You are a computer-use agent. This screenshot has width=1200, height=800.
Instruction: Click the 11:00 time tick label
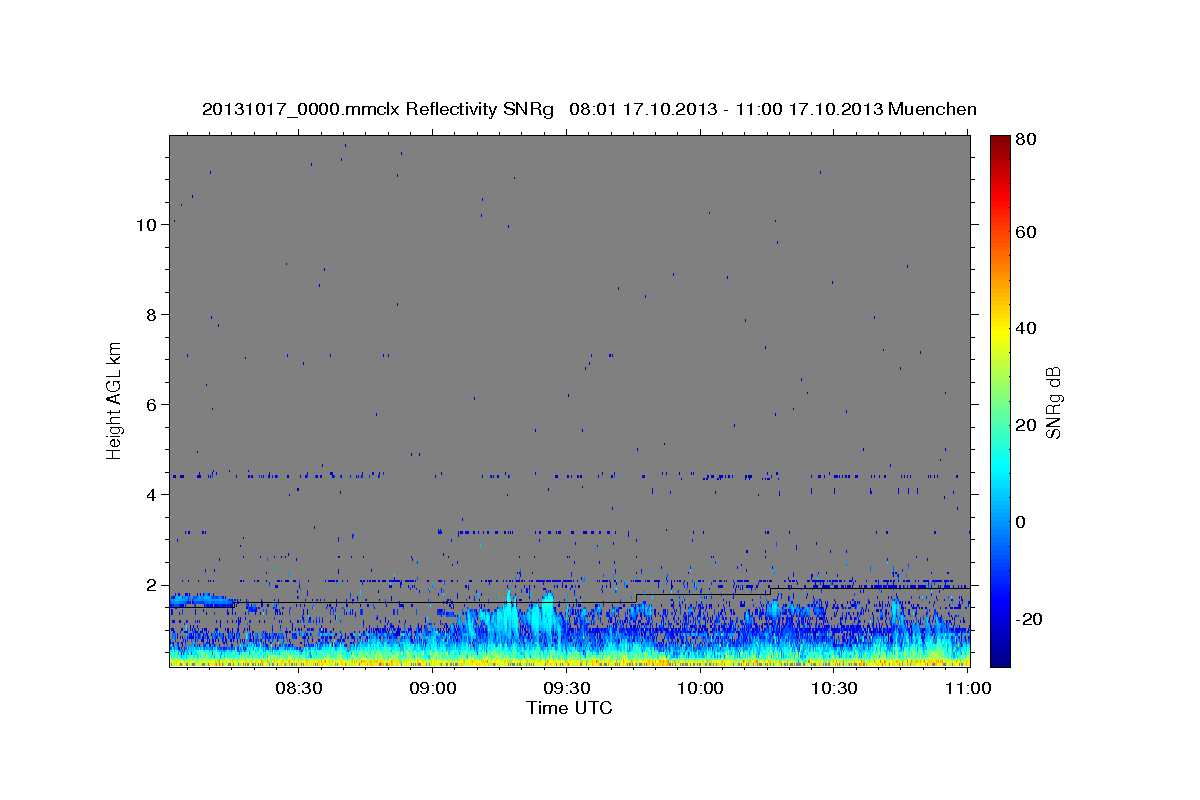pos(967,688)
